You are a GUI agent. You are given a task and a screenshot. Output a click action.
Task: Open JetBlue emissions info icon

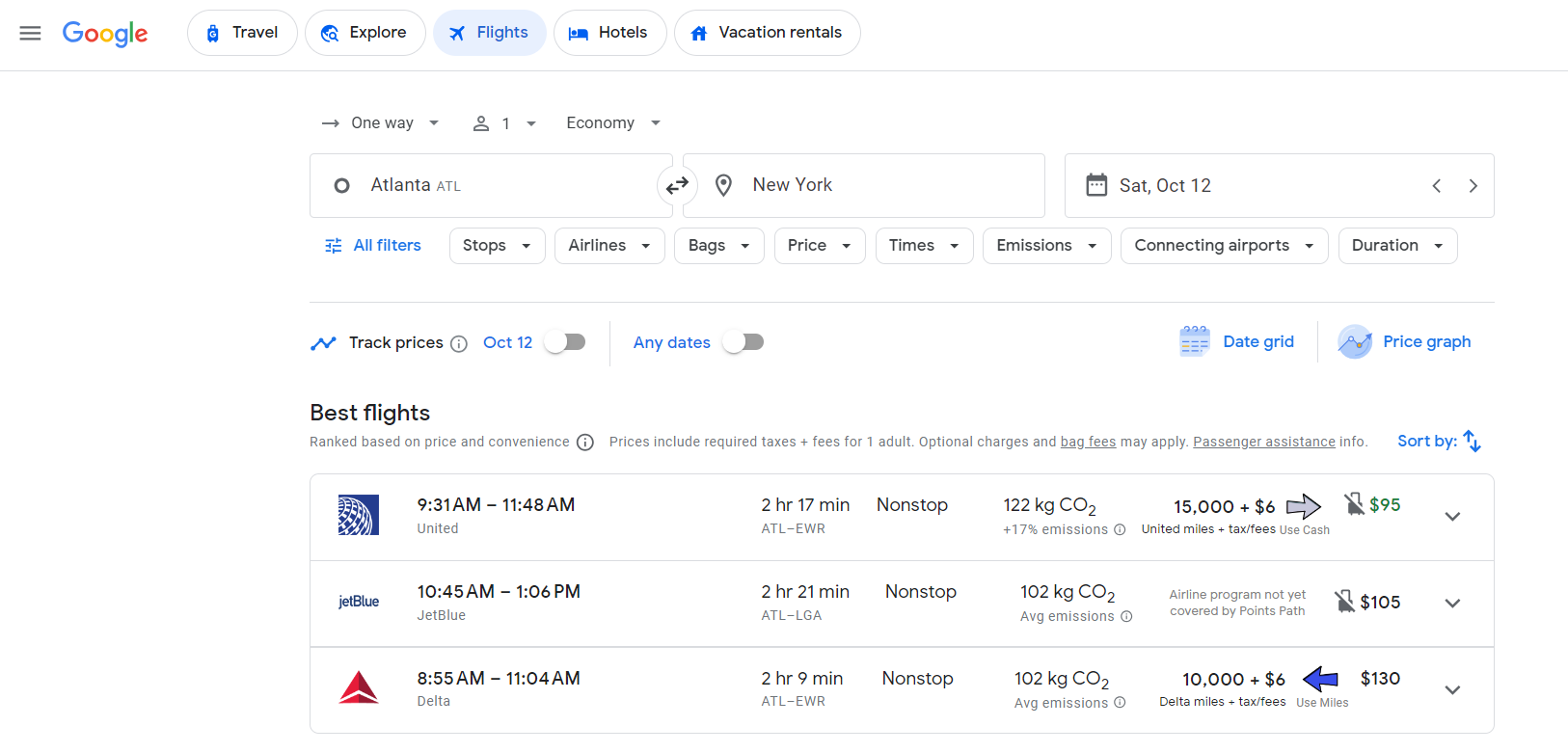1126,616
